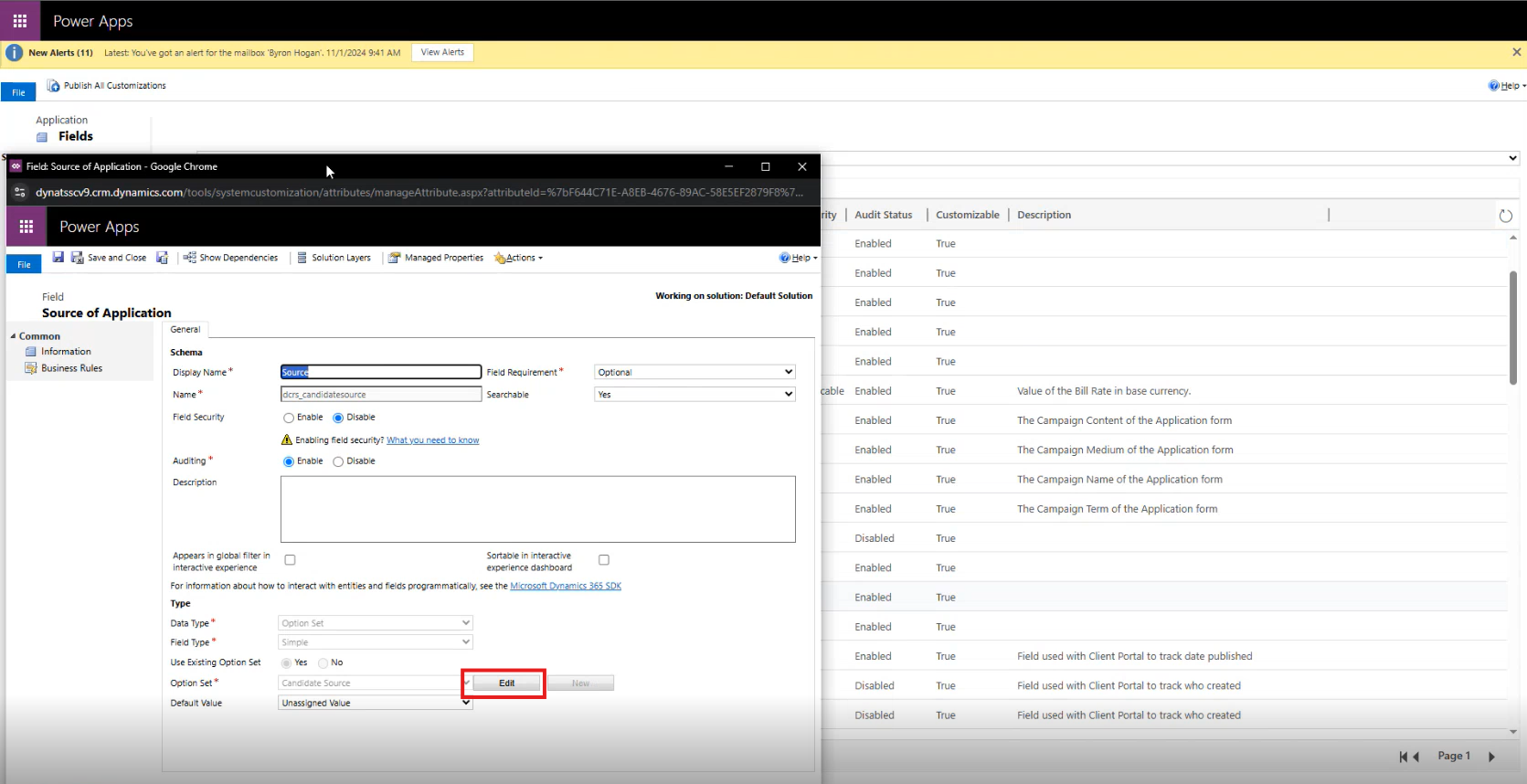Open Solution Layers
This screenshot has width=1527, height=784.
[334, 258]
